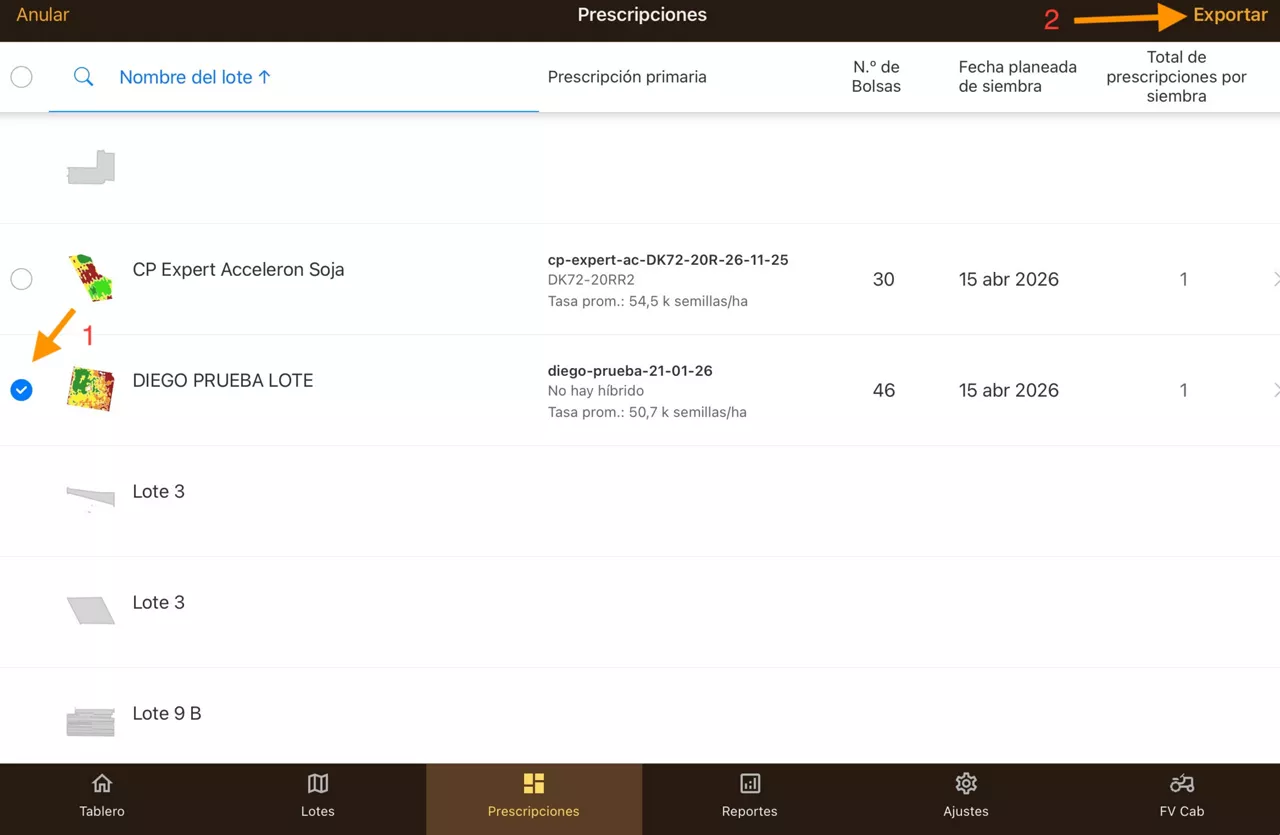The image size is (1280, 835).
Task: Open the Ajustes gear icon
Action: 965,783
